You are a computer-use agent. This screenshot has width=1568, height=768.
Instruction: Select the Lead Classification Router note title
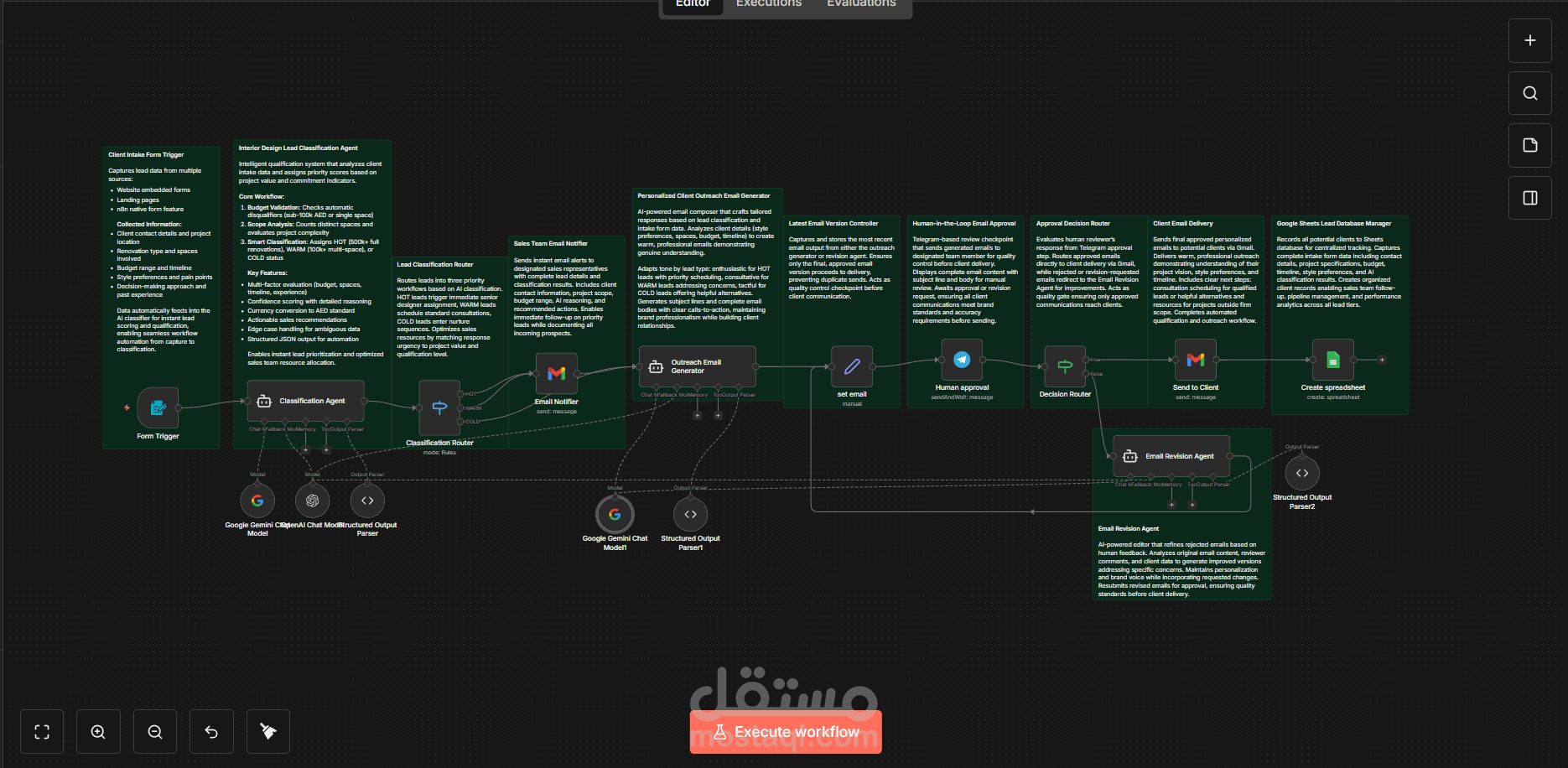(435, 265)
